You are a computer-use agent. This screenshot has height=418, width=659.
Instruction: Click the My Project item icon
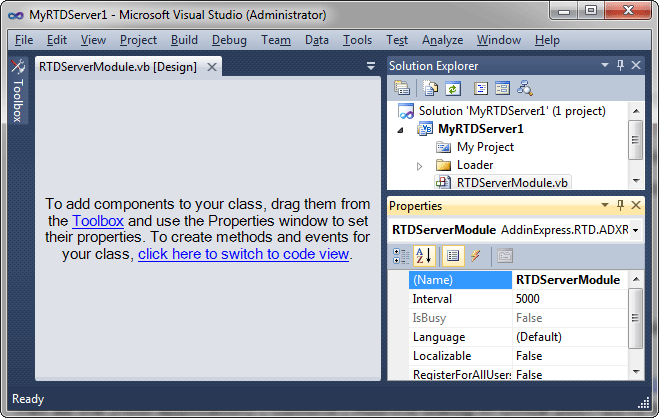[x=443, y=147]
